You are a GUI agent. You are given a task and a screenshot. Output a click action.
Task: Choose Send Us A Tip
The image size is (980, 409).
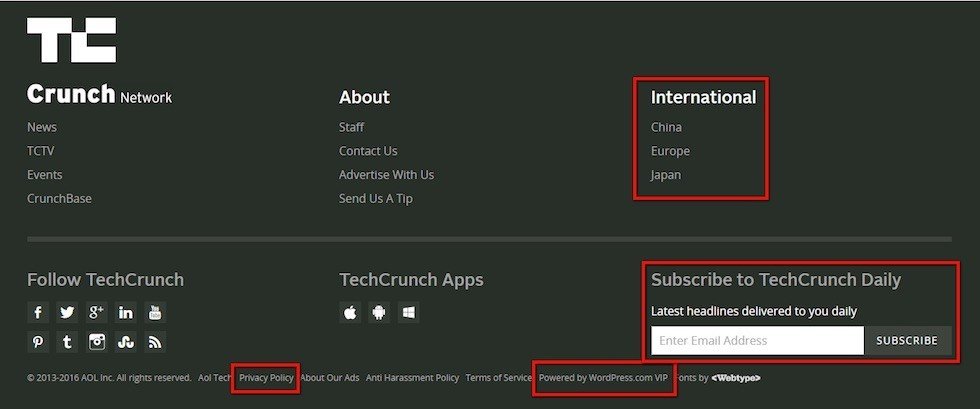[376, 198]
